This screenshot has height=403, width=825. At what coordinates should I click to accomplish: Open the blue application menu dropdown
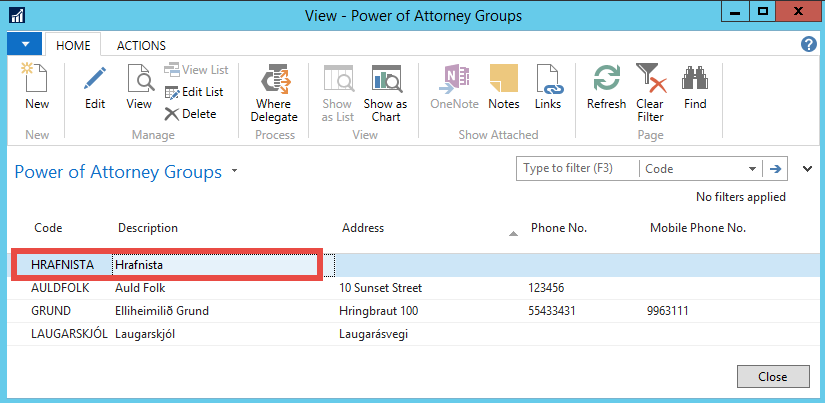pyautogui.click(x=24, y=45)
